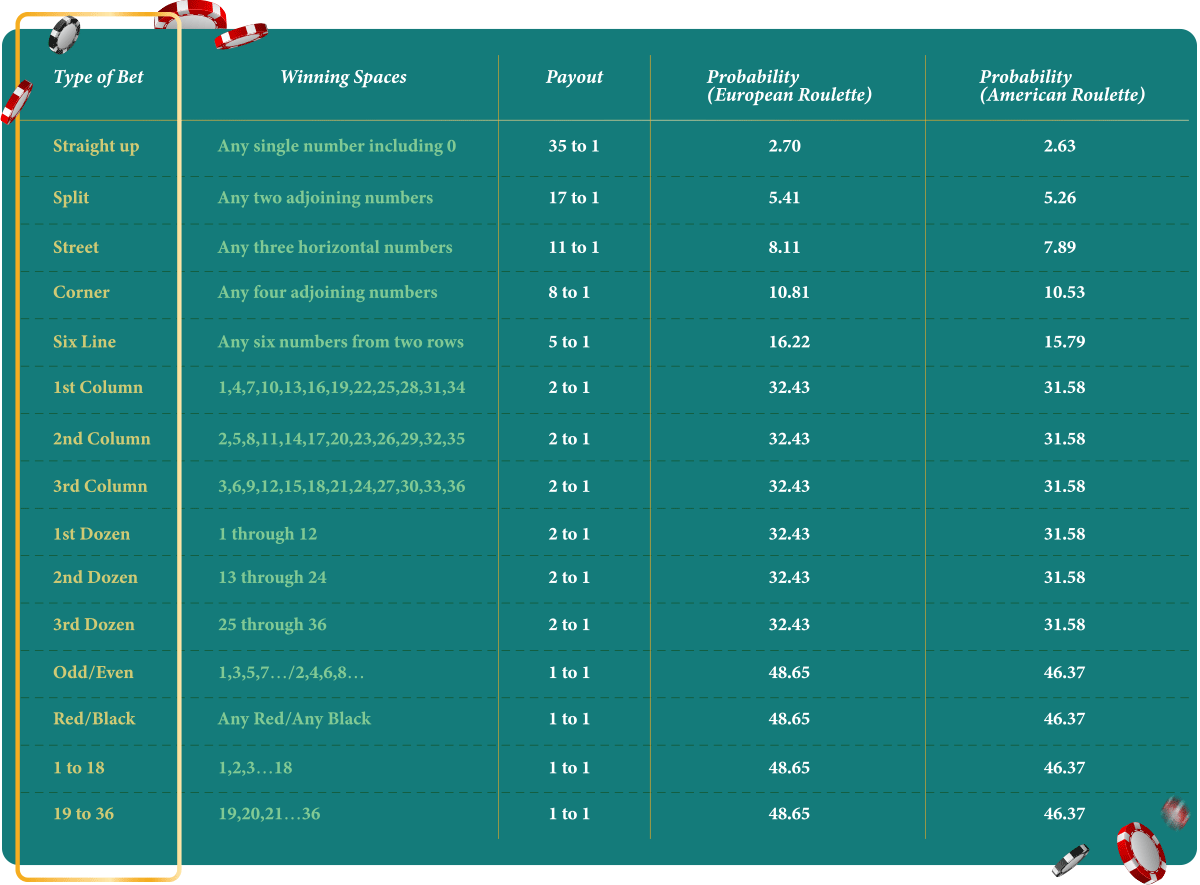Click the European probability '5.41'
The image size is (1200, 885).
785,198
